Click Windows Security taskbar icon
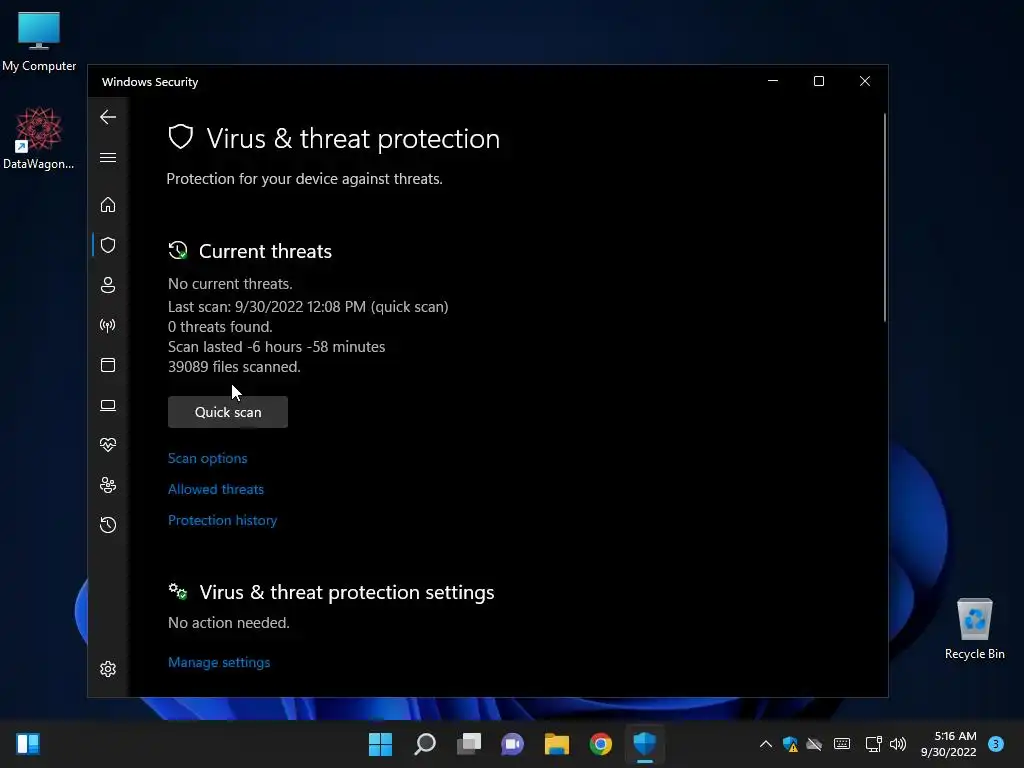1024x768 pixels. point(645,744)
